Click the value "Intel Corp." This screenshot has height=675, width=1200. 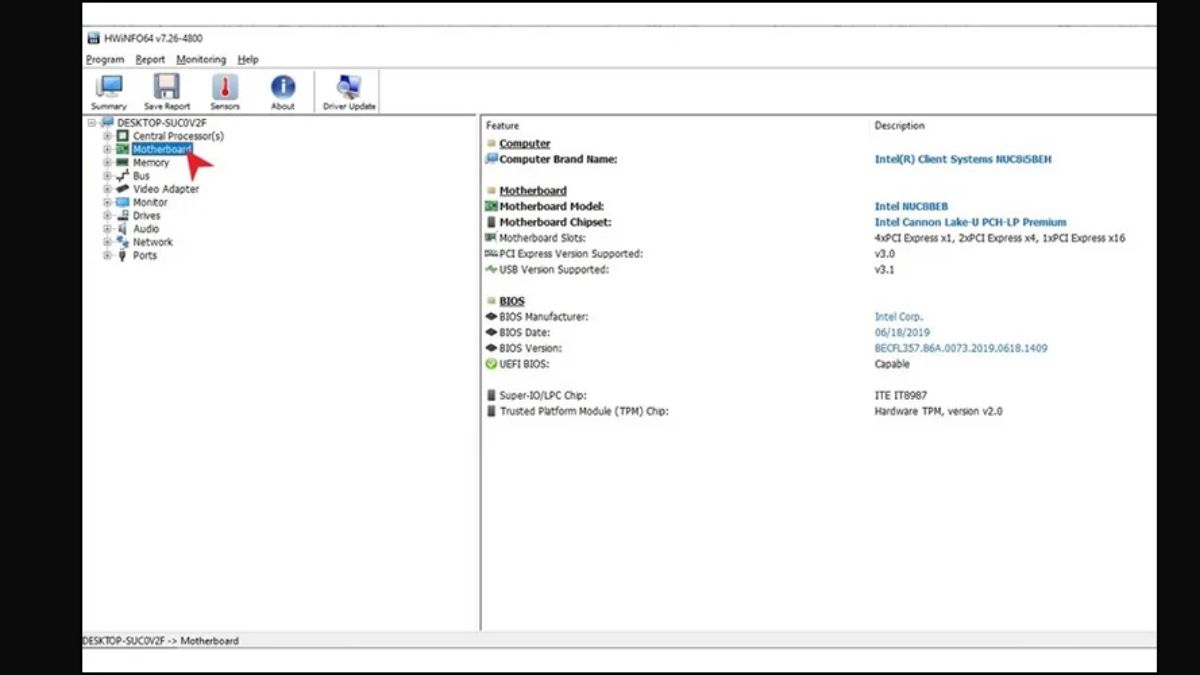point(899,317)
